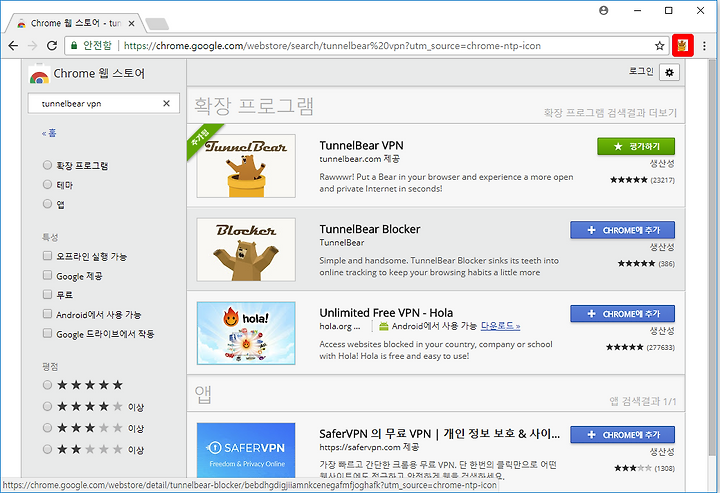Click the tunnelbear.com 제공 publisher text
Viewport: 720px width, 493px height.
[x=360, y=159]
